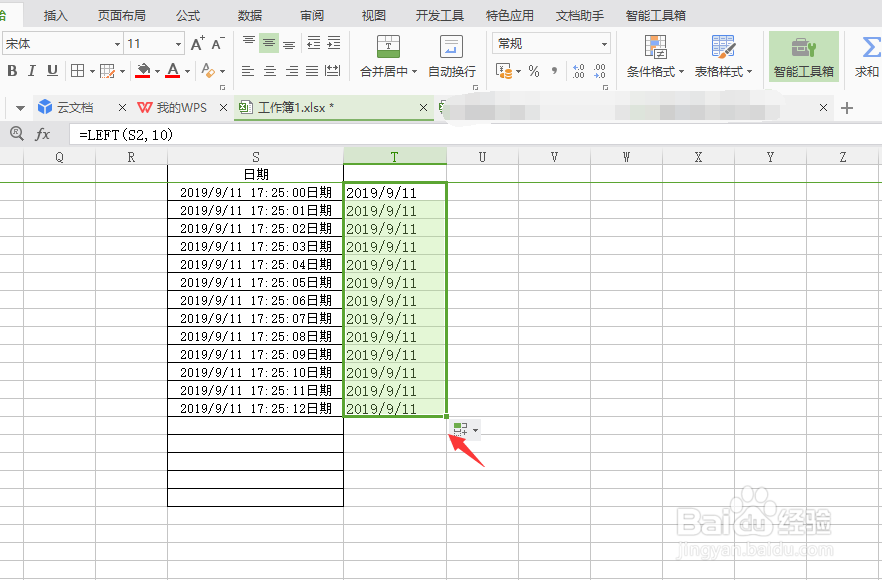Align text right

pyautogui.click(x=291, y=71)
